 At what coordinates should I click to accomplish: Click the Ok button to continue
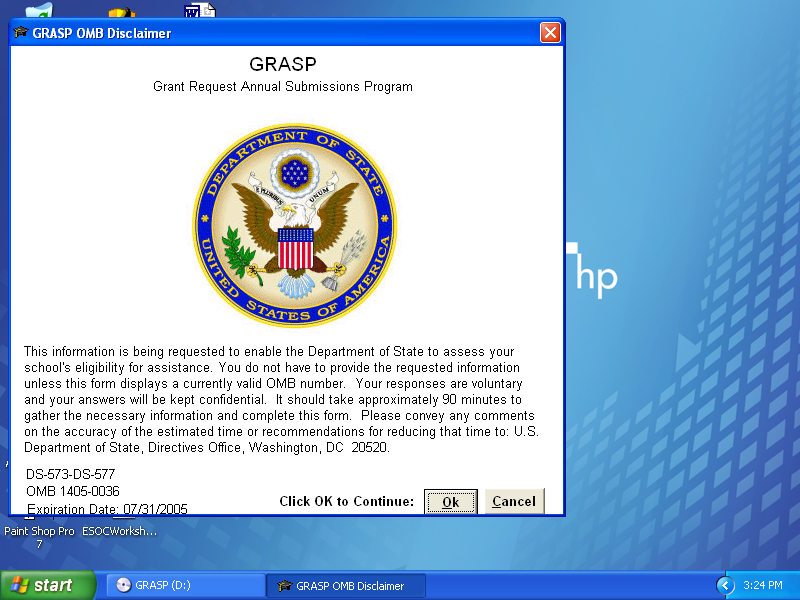coord(451,502)
